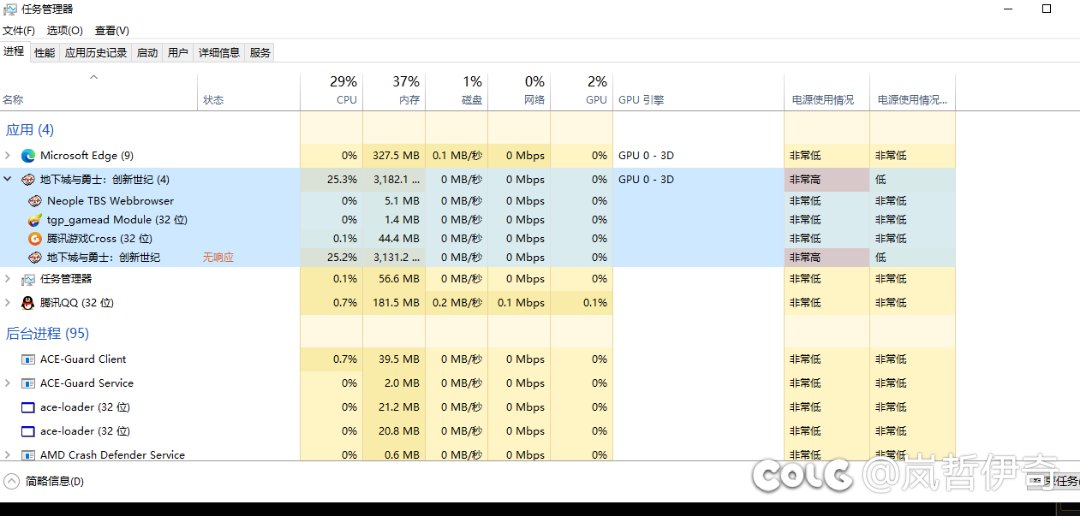1080x516 pixels.
Task: Expand the 腾讯QQ process group
Action: tap(8, 303)
